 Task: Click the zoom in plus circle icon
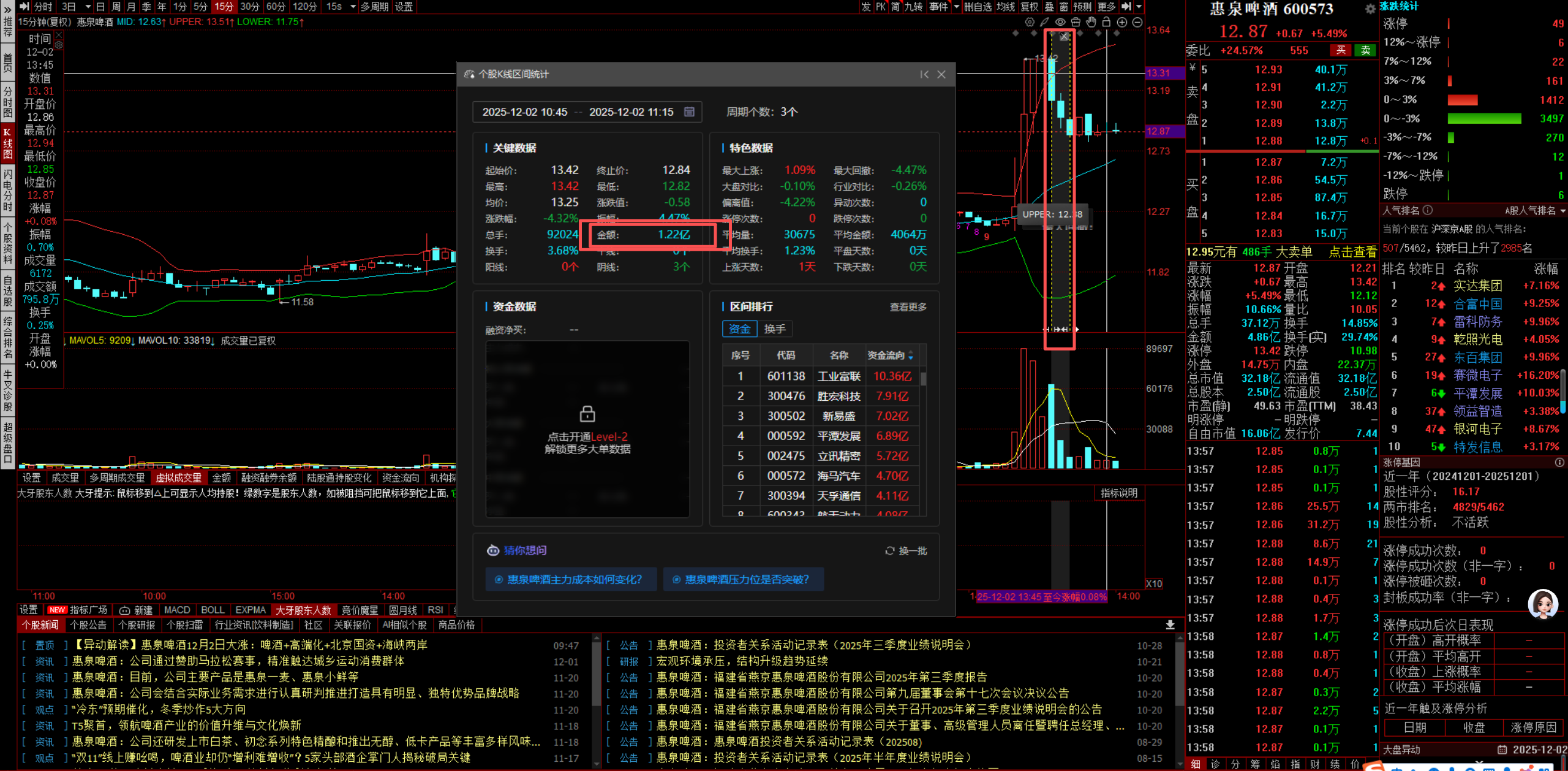coord(1122,22)
